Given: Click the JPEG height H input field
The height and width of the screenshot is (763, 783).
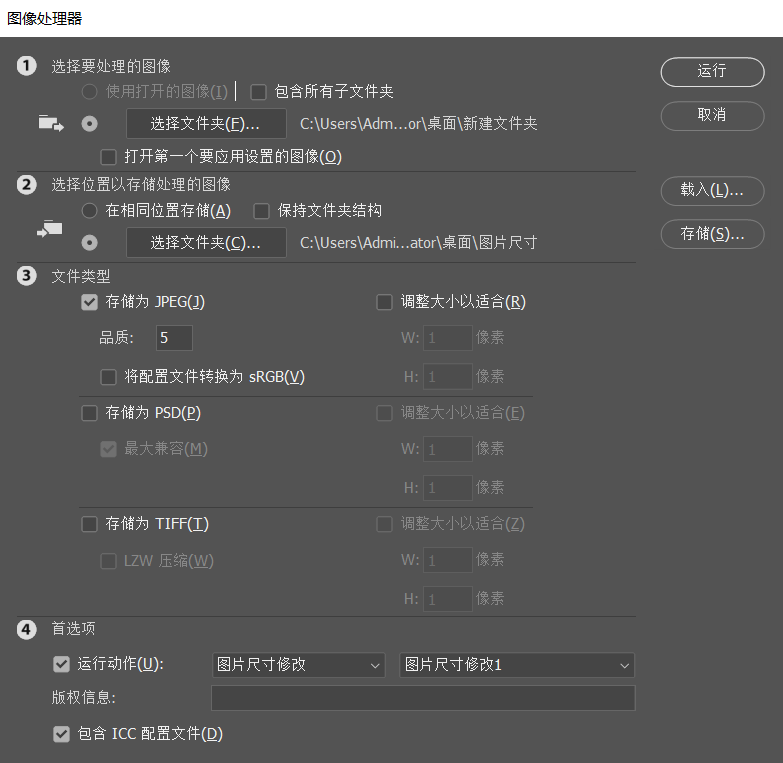Looking at the screenshot, I should click(448, 377).
